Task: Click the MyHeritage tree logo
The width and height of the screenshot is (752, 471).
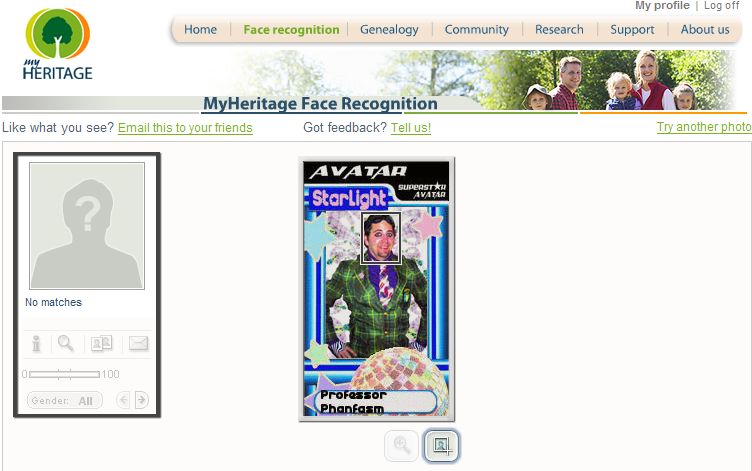Action: tap(58, 44)
